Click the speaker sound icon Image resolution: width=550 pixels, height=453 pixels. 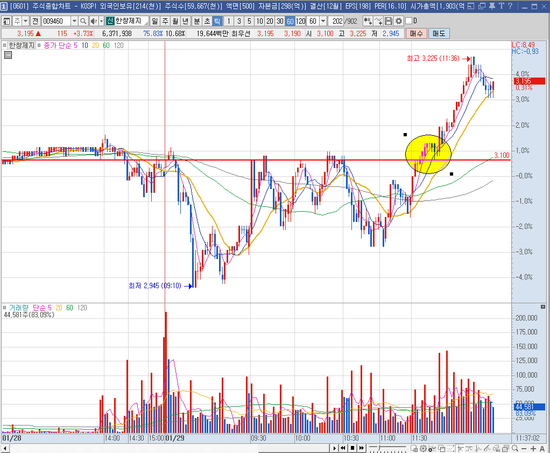pyautogui.click(x=93, y=21)
